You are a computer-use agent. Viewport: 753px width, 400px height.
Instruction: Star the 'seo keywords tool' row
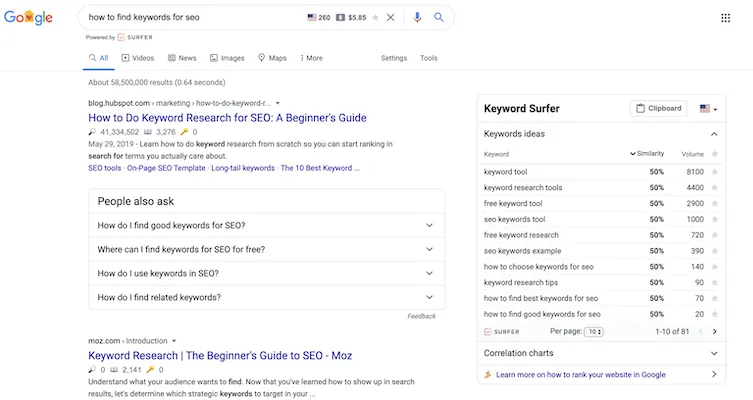(x=715, y=219)
